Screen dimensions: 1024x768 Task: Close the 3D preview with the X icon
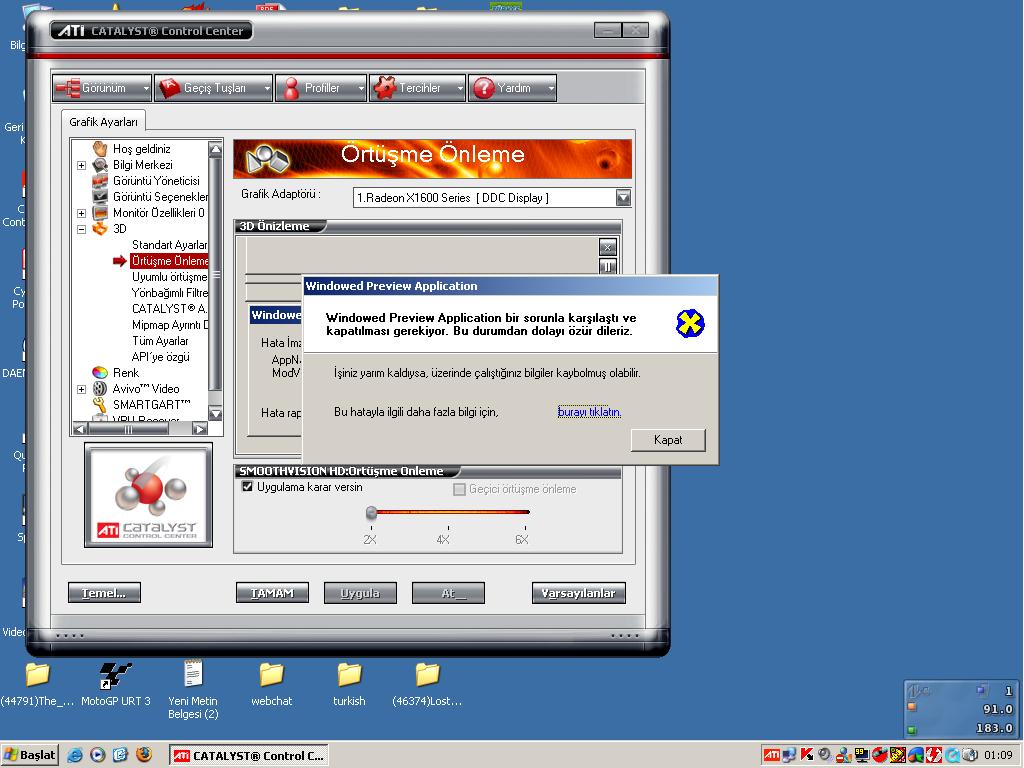[607, 247]
